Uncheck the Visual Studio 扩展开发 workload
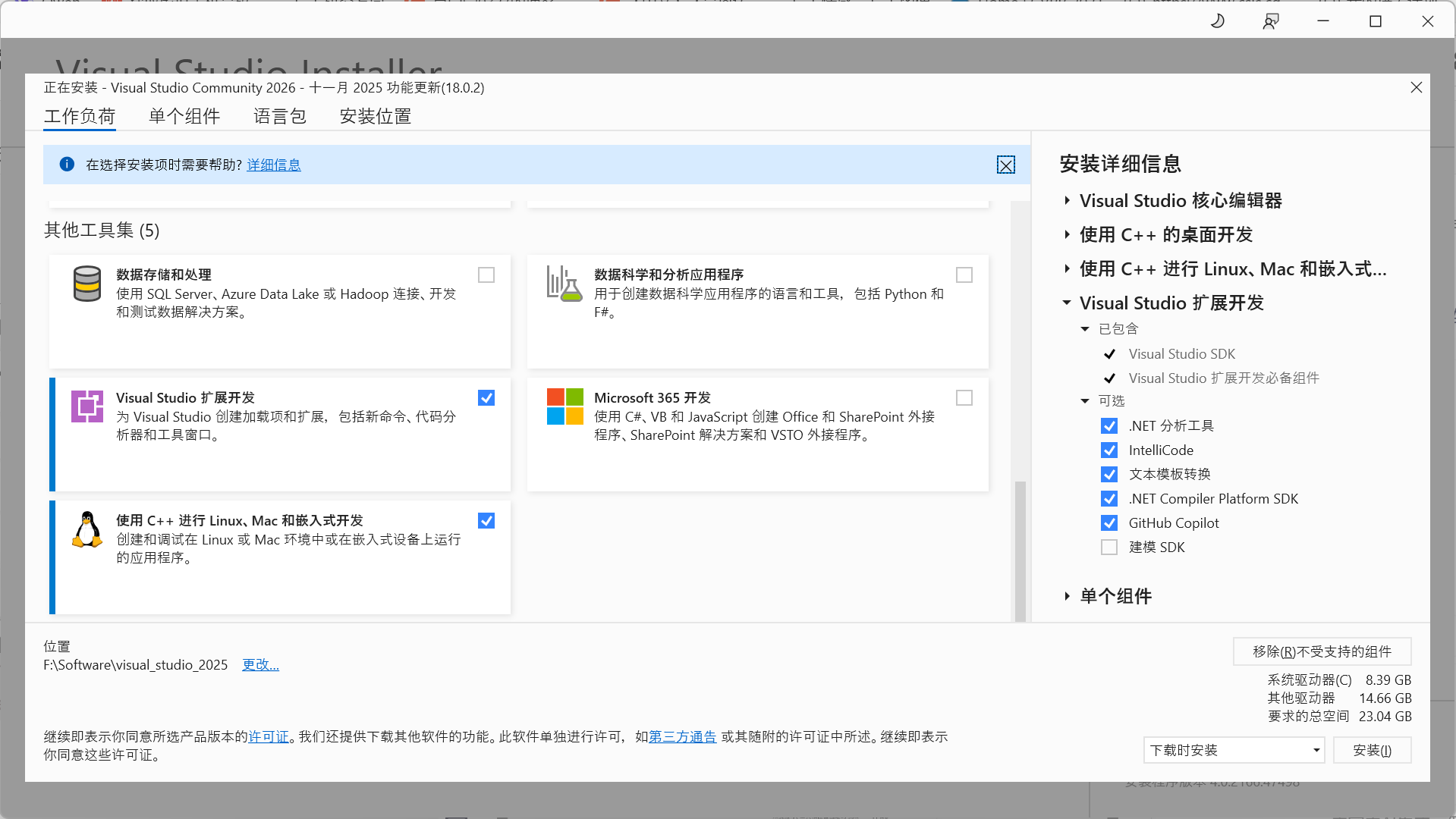The image size is (1456, 819). coord(486,398)
